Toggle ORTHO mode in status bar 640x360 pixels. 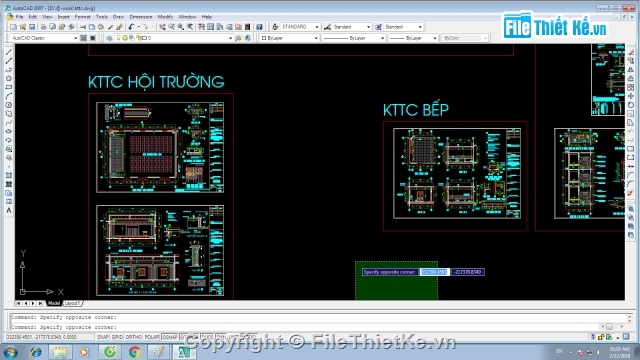pos(133,337)
